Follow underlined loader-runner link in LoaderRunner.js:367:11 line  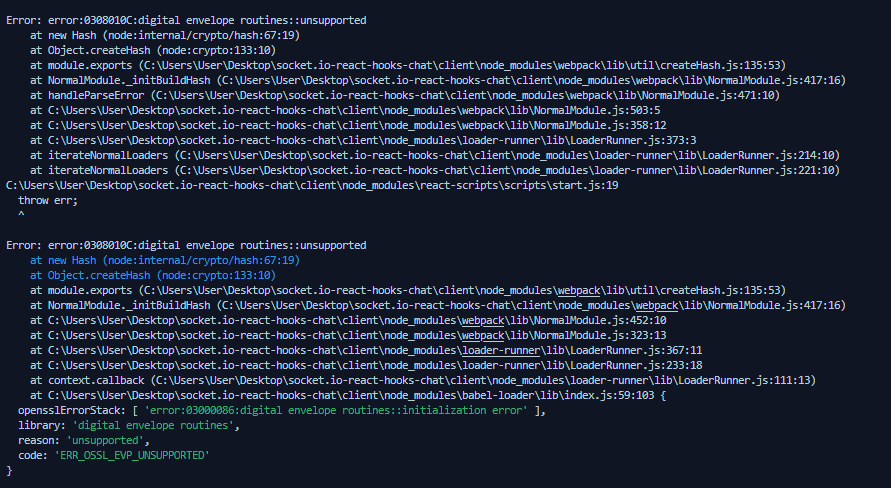(x=501, y=351)
